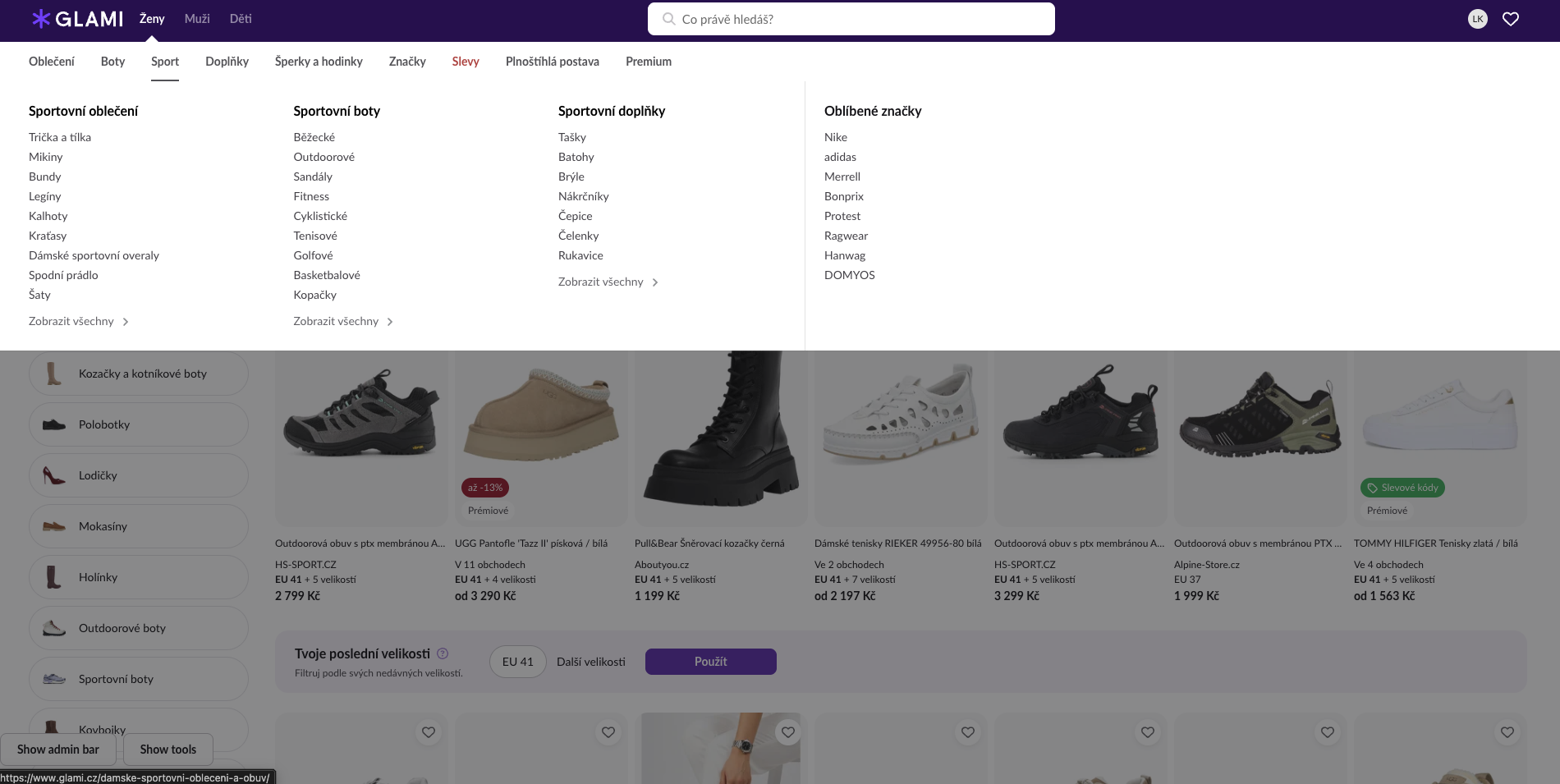Viewport: 1560px width, 784px height.
Task: Open the Plnoštíhlá postava menu
Action: click(x=553, y=62)
